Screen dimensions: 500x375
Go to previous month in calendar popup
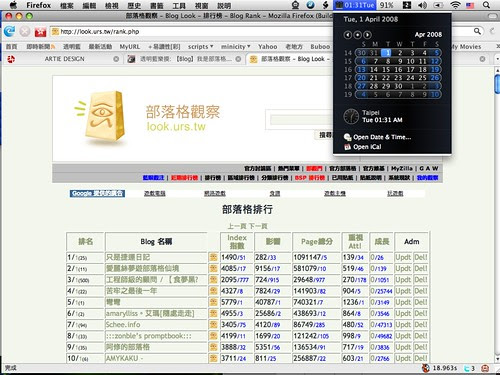click(347, 35)
